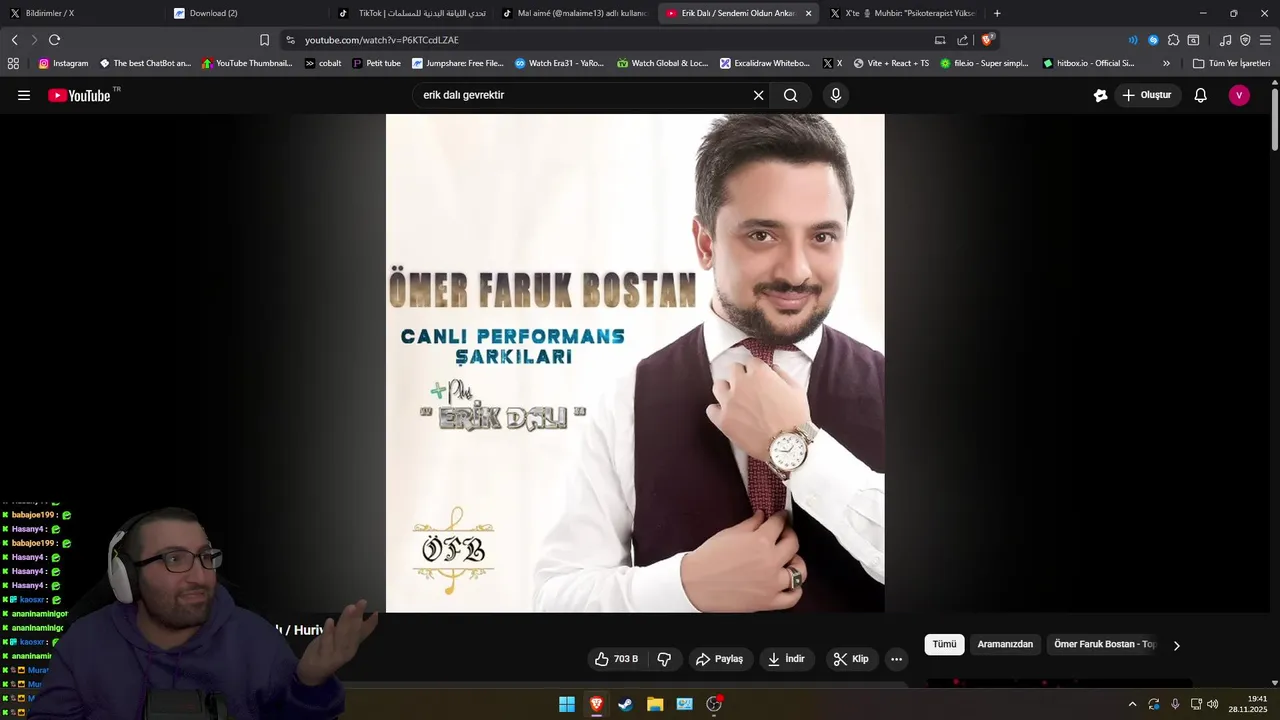Open the browser extensions puzzle icon

1174,40
